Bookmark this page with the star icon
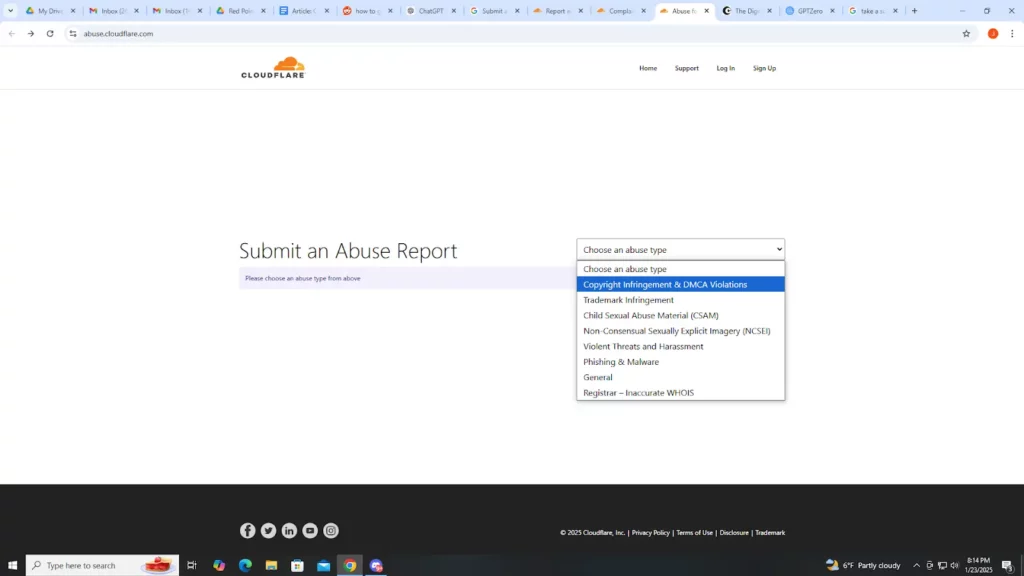The height and width of the screenshot is (576, 1024). [x=967, y=33]
